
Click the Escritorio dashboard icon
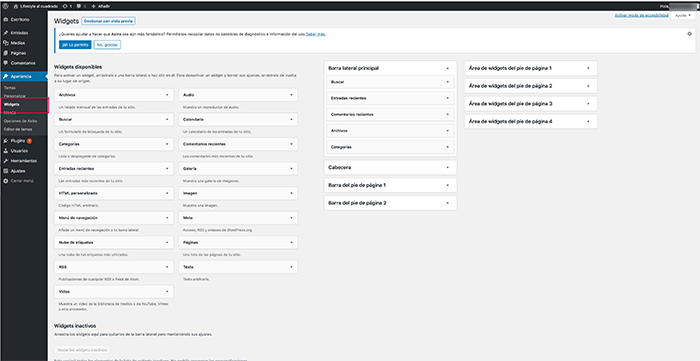[5, 20]
